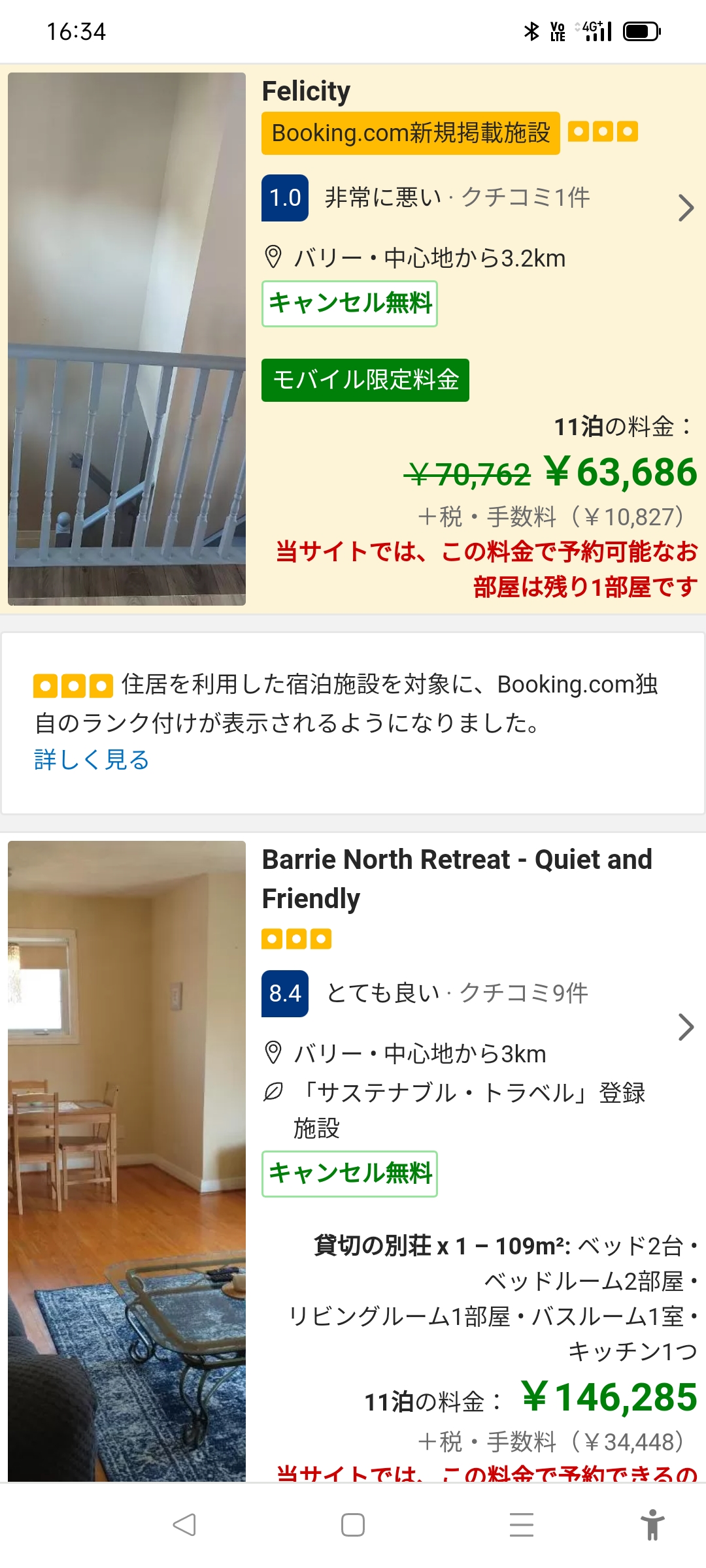
Task: Open recent apps menu icon
Action: pos(521,1525)
